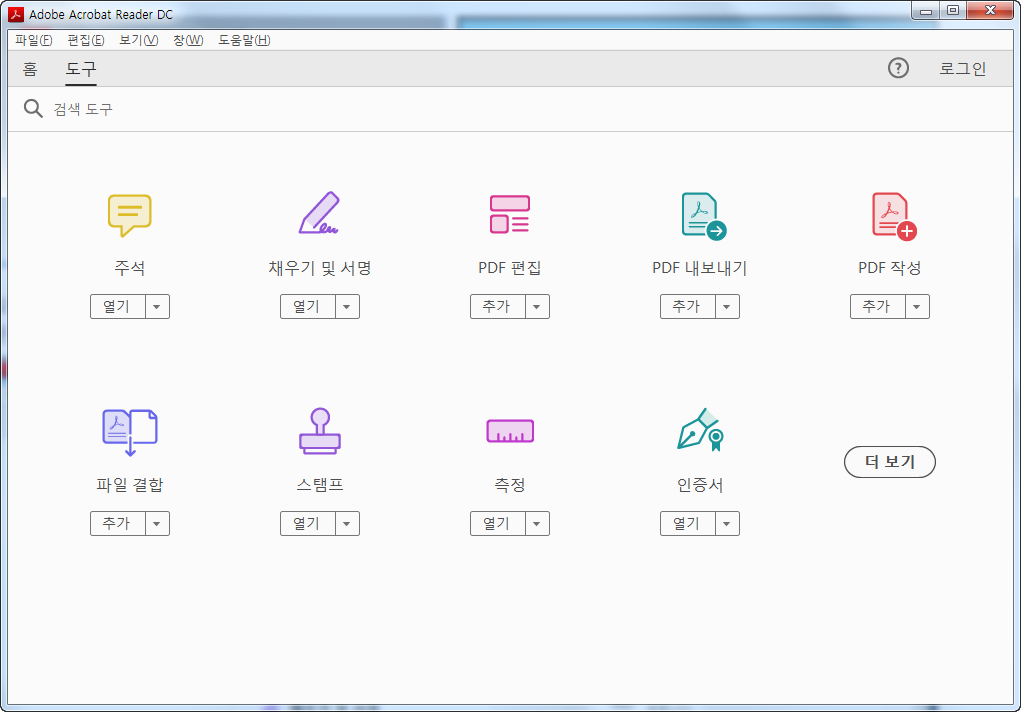Image resolution: width=1021 pixels, height=712 pixels.
Task: Click the 채우기 및 서명 label text
Action: pos(320,268)
